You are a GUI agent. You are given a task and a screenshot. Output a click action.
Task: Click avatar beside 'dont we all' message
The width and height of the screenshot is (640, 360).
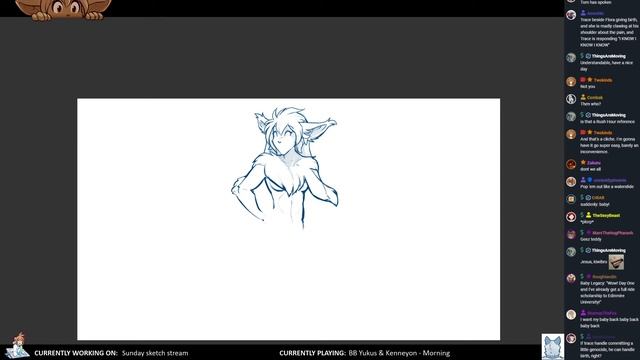pos(571,164)
